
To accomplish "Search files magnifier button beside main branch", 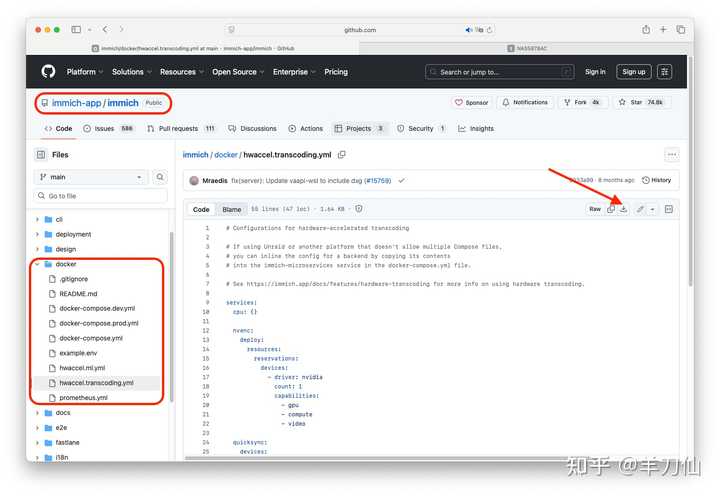I will click(160, 177).
